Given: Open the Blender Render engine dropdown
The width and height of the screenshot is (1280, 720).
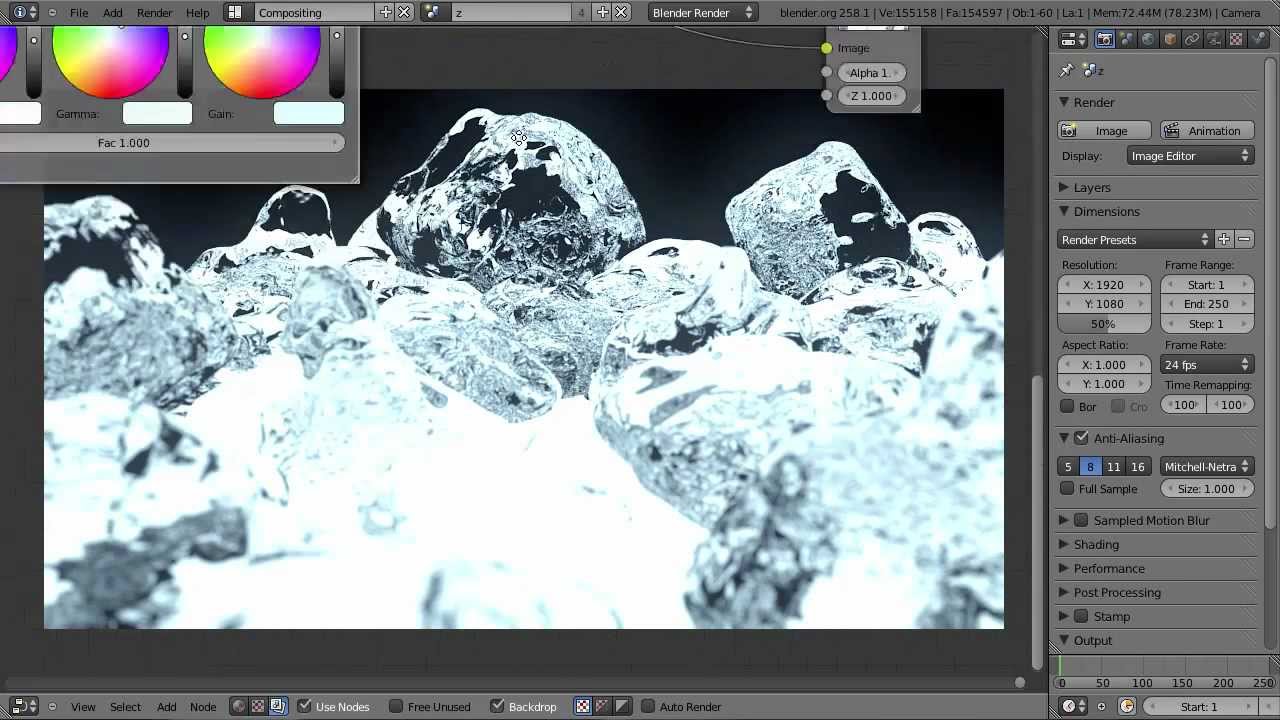Looking at the screenshot, I should point(703,12).
